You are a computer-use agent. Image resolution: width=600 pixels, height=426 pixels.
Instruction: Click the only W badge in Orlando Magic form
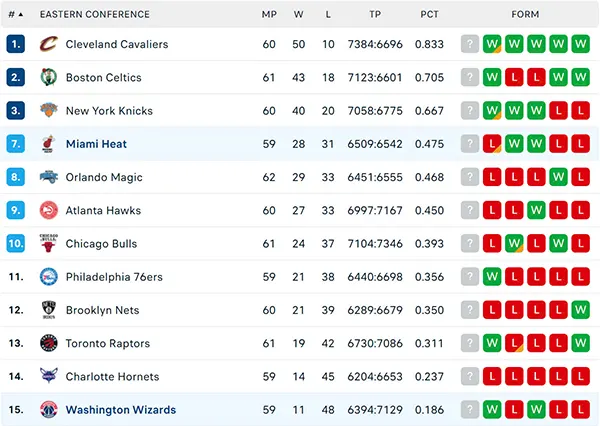point(558,177)
